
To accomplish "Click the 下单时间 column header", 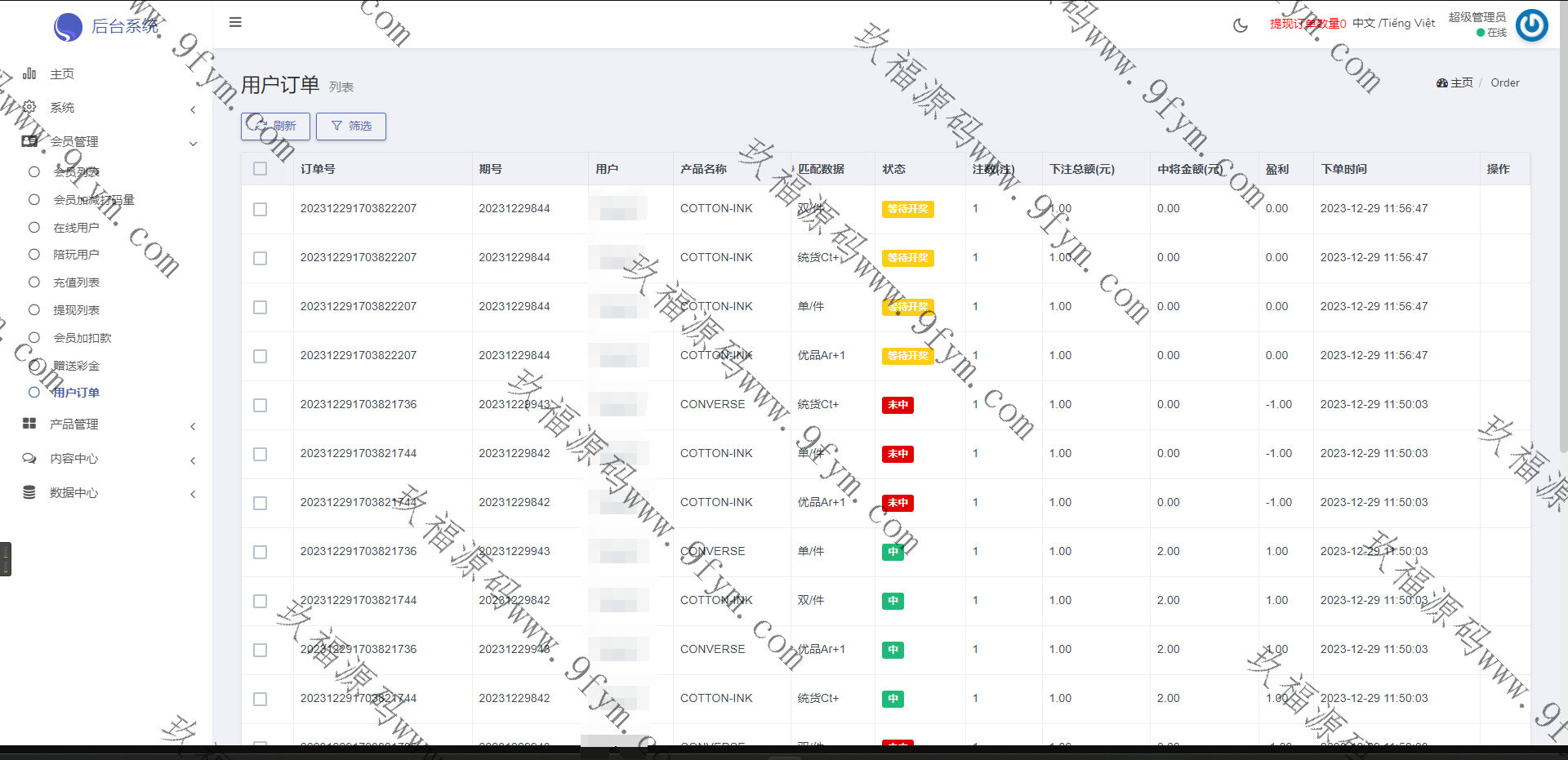I will [x=1343, y=169].
